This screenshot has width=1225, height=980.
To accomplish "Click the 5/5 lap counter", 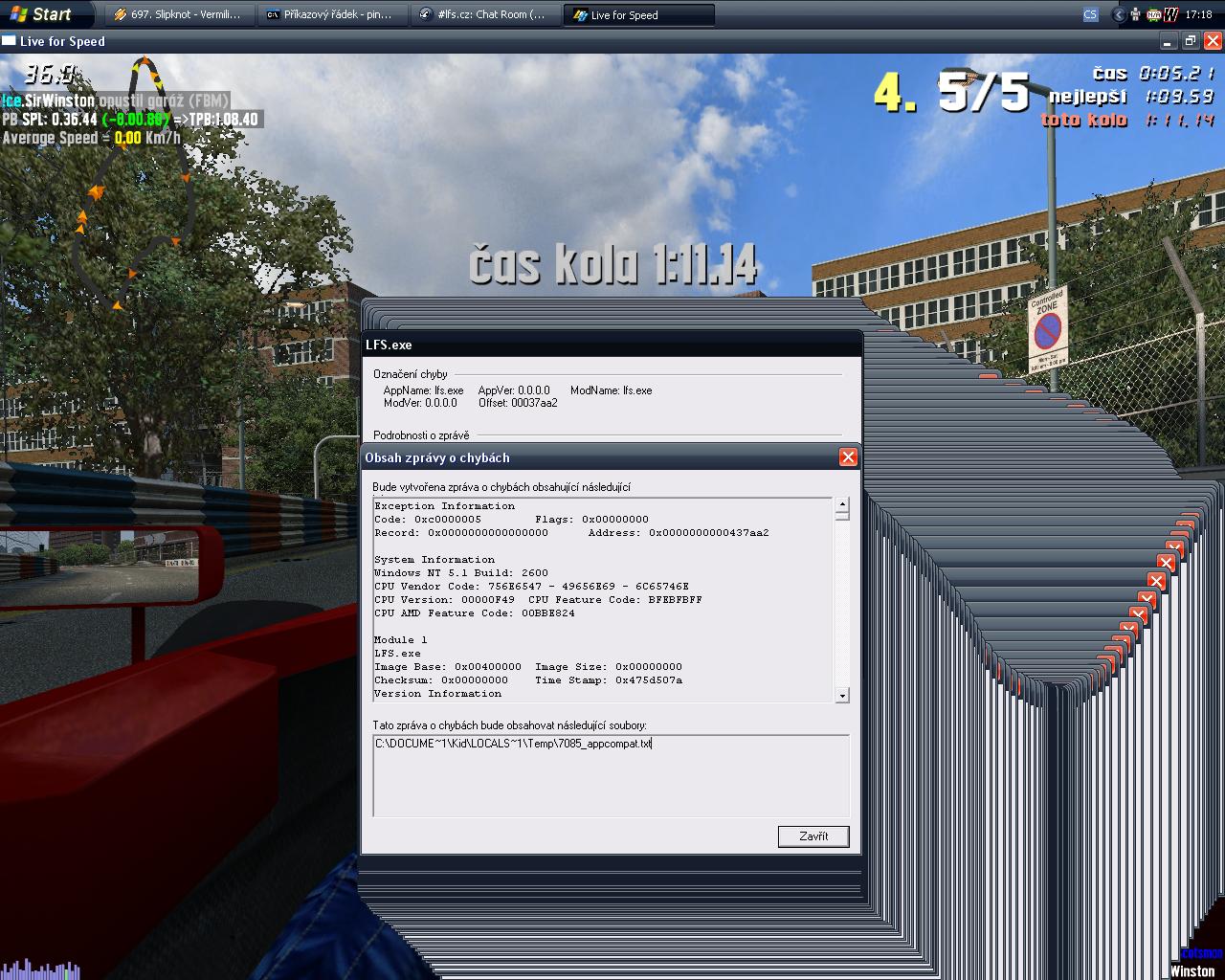I will click(x=984, y=93).
